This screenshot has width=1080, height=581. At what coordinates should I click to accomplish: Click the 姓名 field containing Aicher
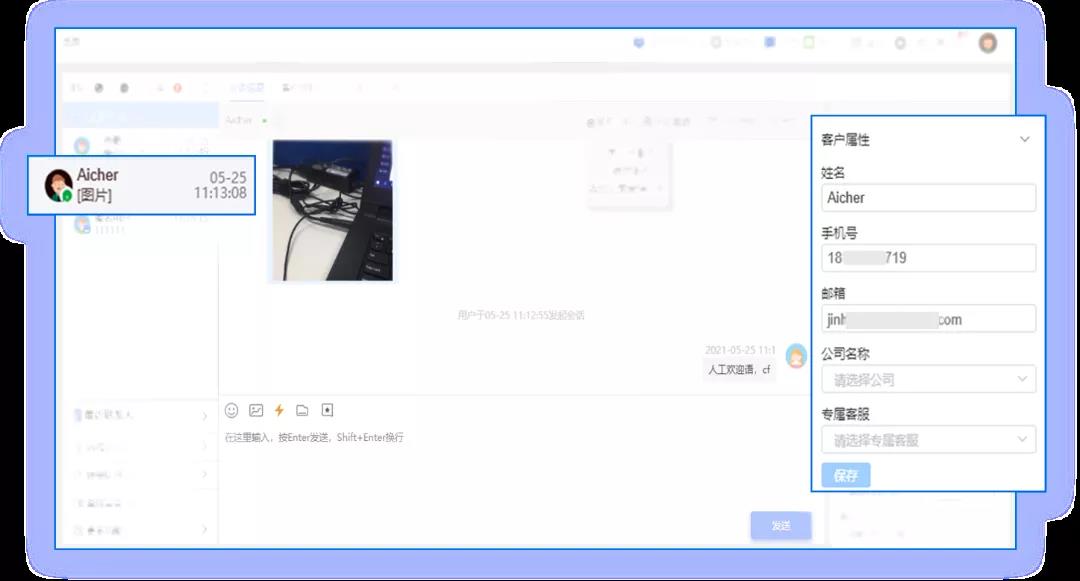coord(928,198)
